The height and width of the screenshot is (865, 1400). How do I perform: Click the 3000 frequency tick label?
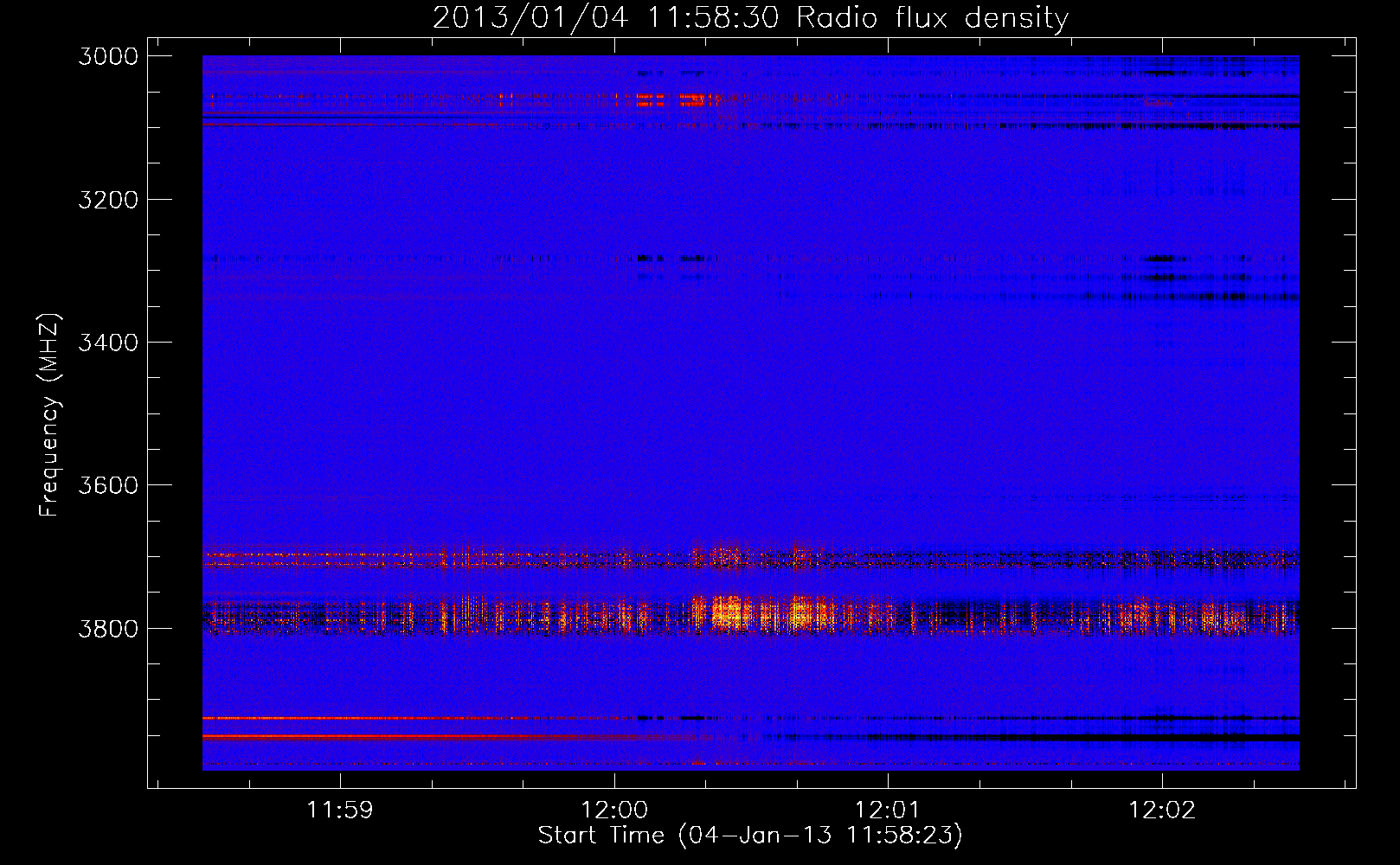108,56
